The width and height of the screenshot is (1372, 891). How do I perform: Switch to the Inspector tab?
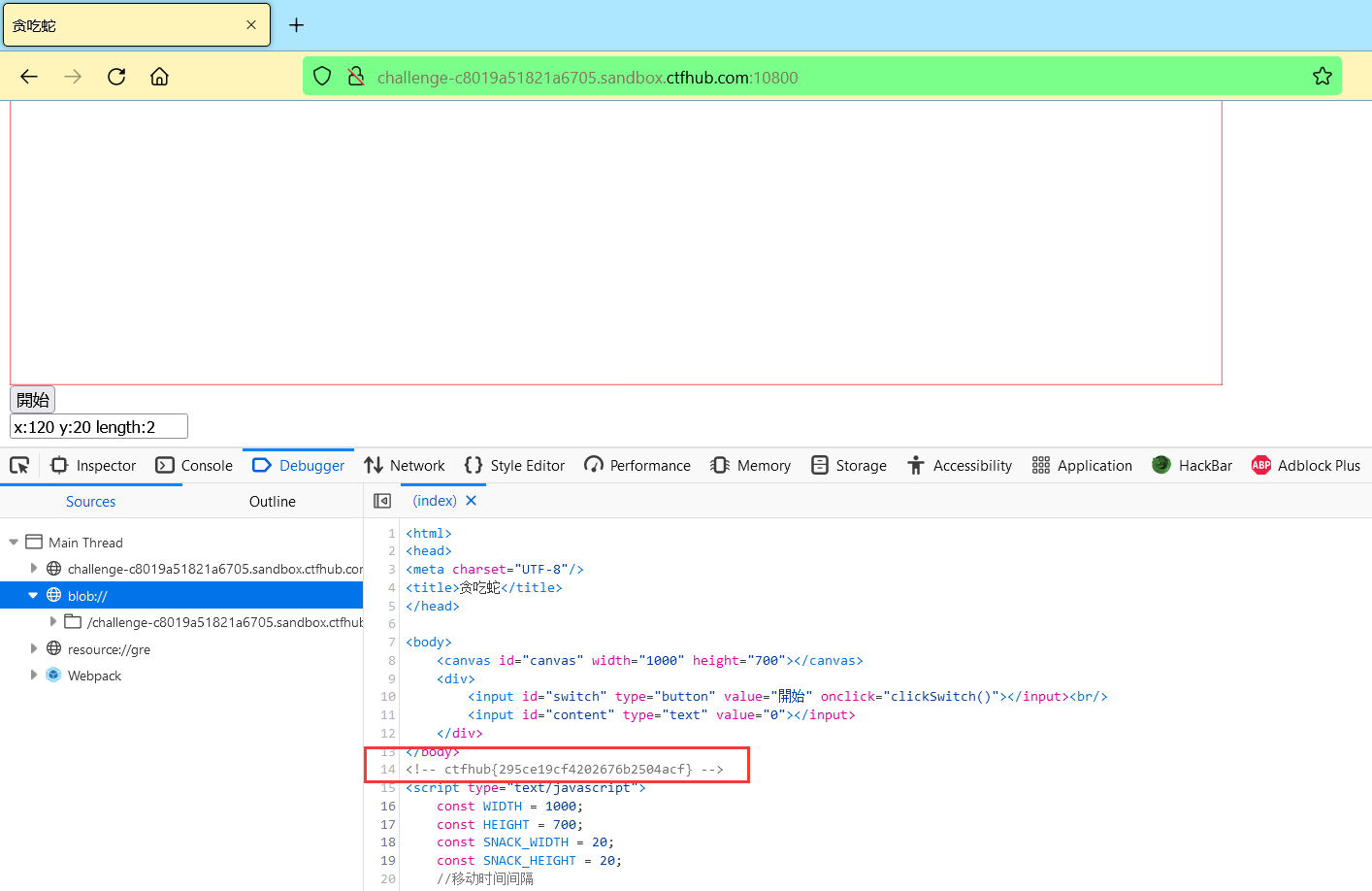pyautogui.click(x=94, y=466)
